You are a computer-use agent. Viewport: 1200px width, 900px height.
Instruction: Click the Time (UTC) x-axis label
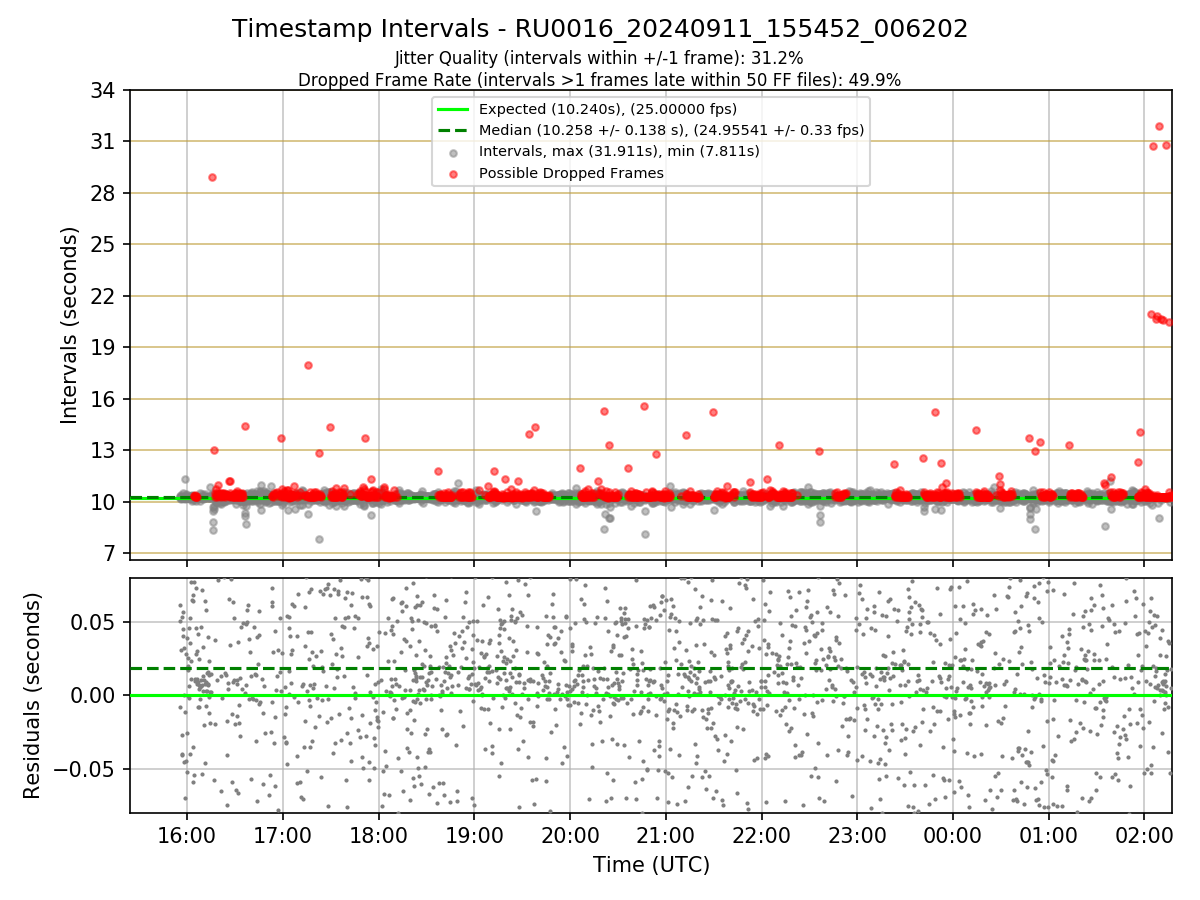(x=651, y=865)
